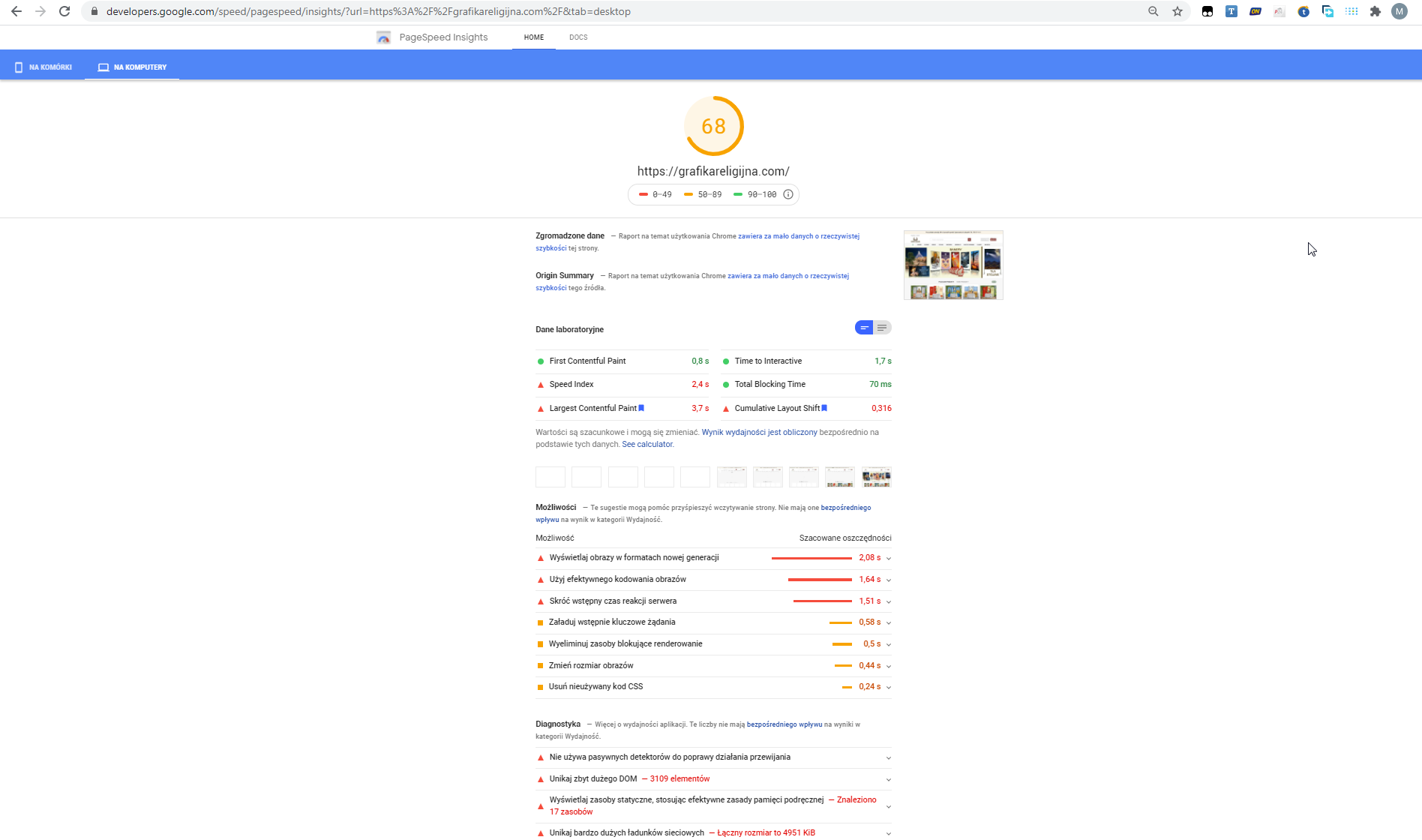The image size is (1422, 840).
Task: Expand the passive listeners diagnostic chevron
Action: [889, 757]
